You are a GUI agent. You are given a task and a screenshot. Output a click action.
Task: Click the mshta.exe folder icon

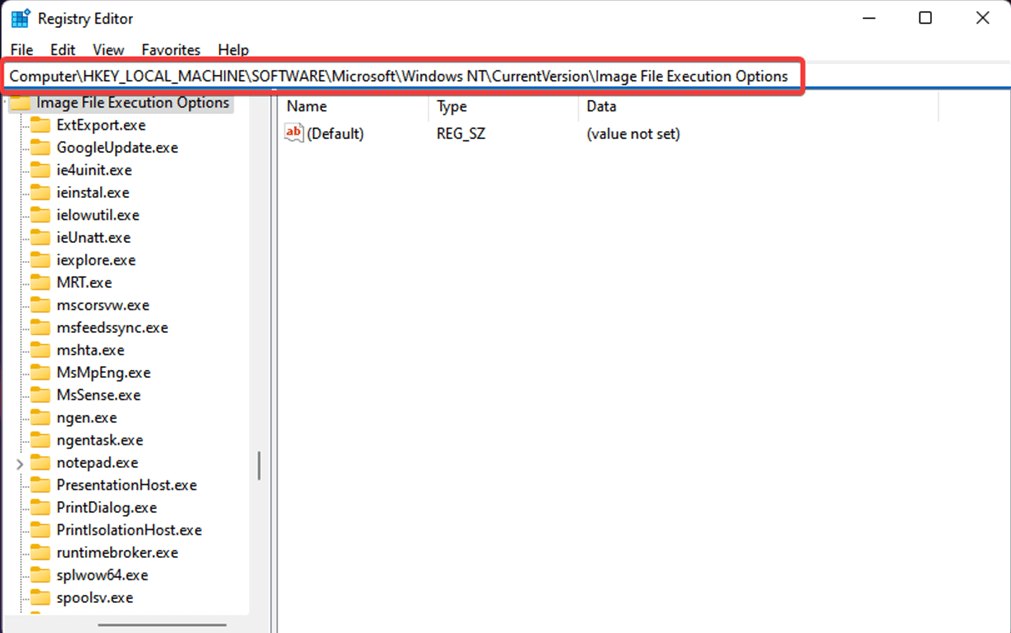(x=40, y=350)
